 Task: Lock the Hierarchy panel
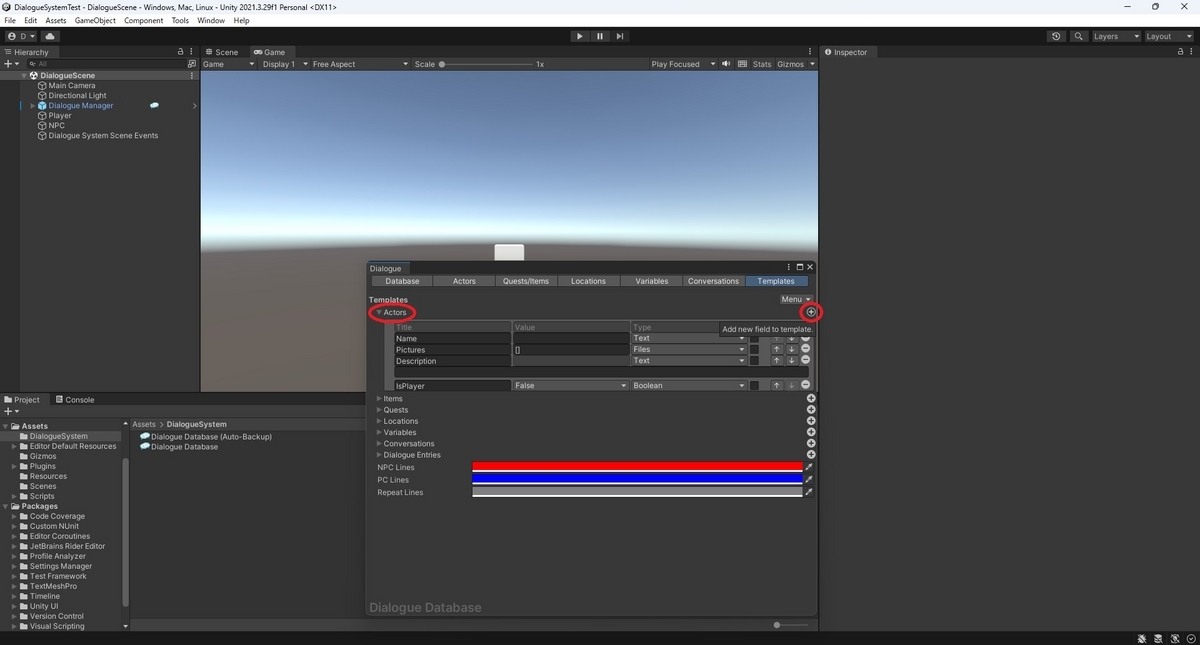[181, 52]
